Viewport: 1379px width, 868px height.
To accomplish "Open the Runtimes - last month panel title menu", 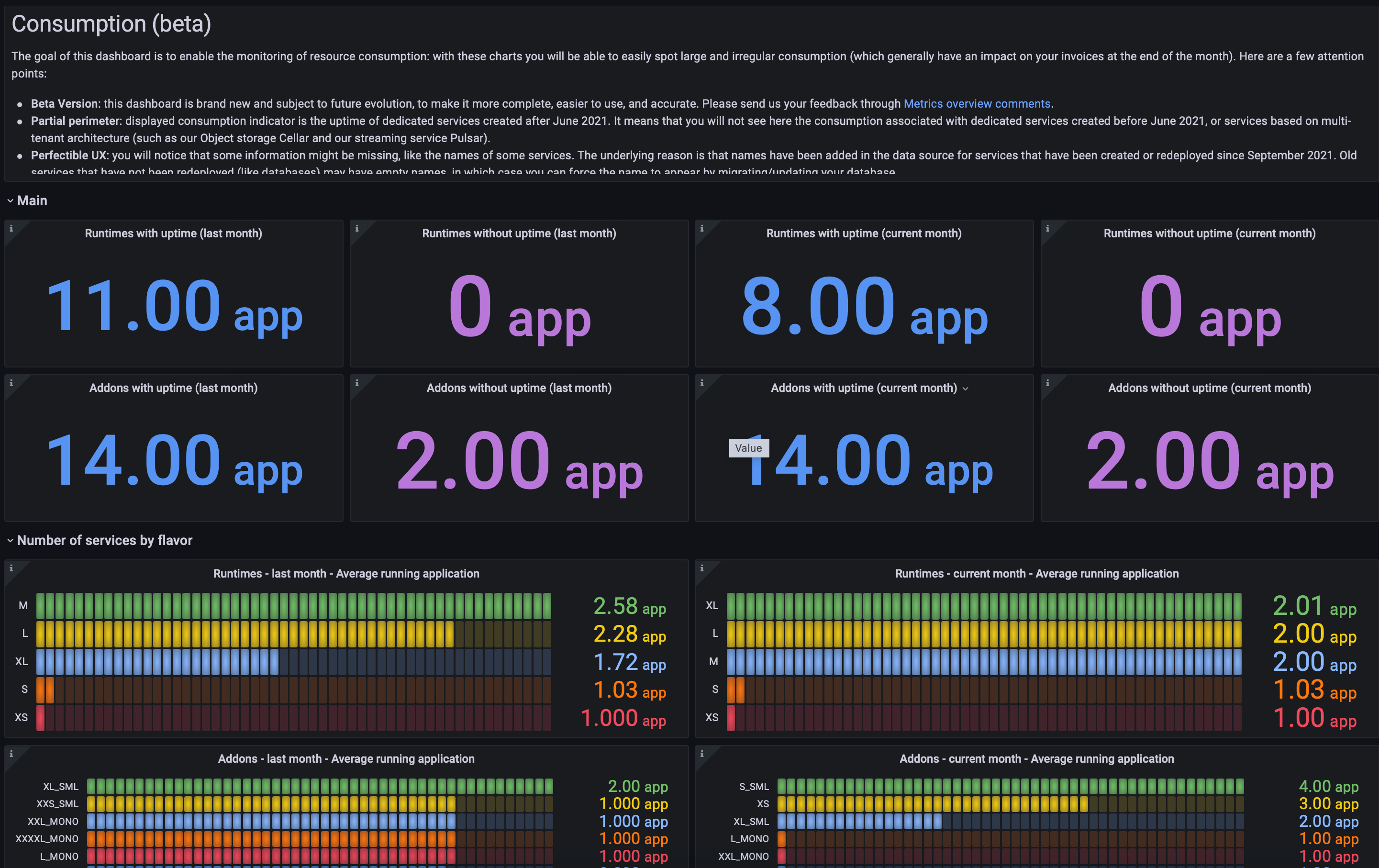I will coord(346,573).
